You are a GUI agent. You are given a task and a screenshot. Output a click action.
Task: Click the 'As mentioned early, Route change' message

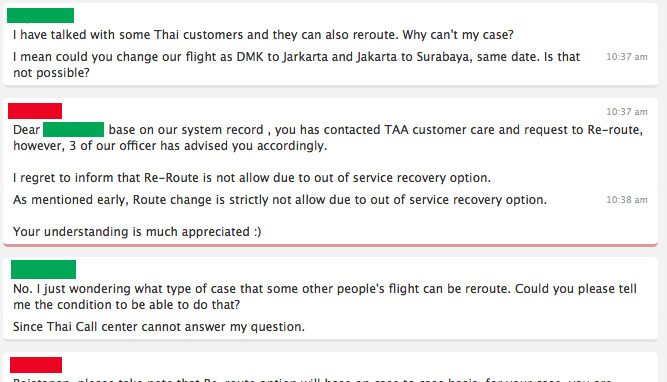[280, 200]
